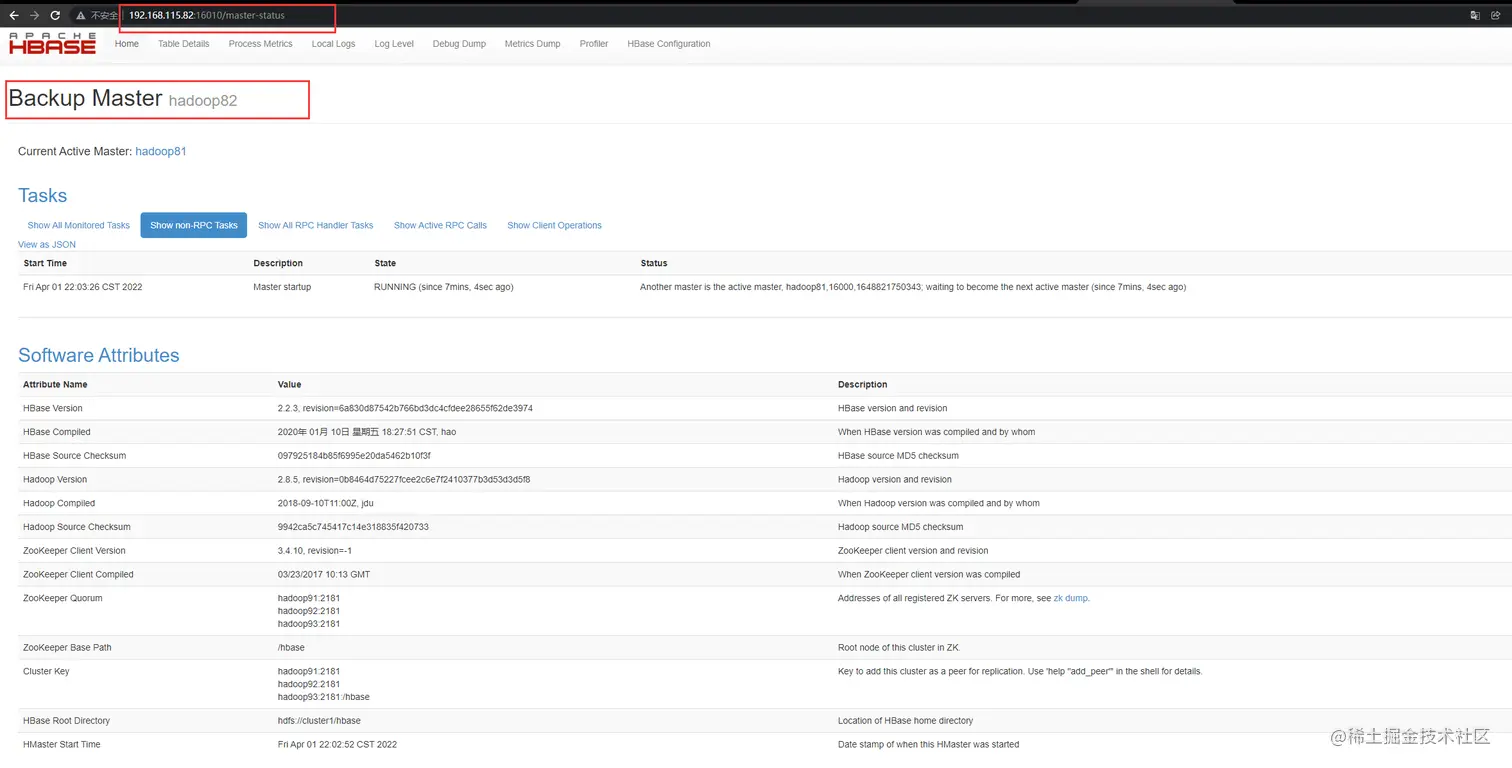
Task: Reload the page with refresh icon
Action: tap(55, 15)
